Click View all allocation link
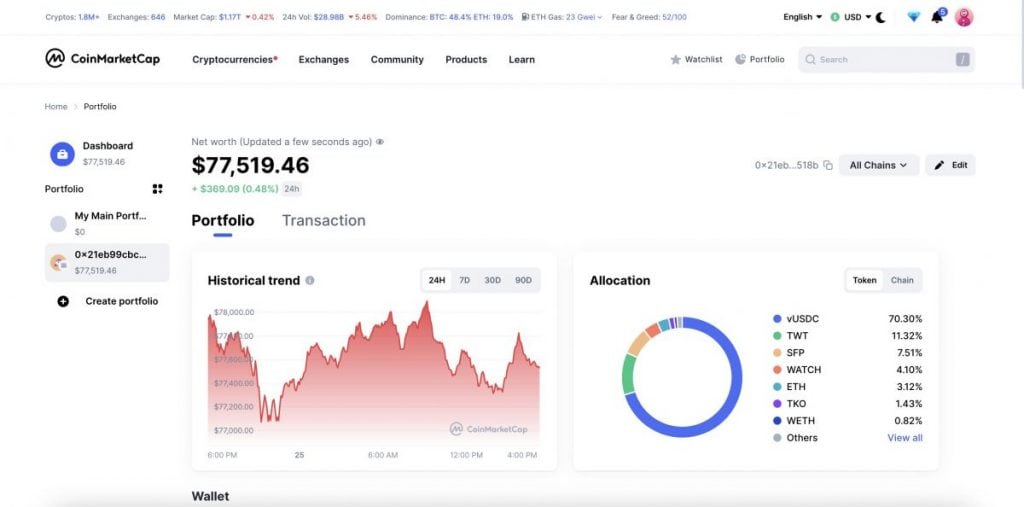Screen dimensions: 1024x507 click(905, 438)
